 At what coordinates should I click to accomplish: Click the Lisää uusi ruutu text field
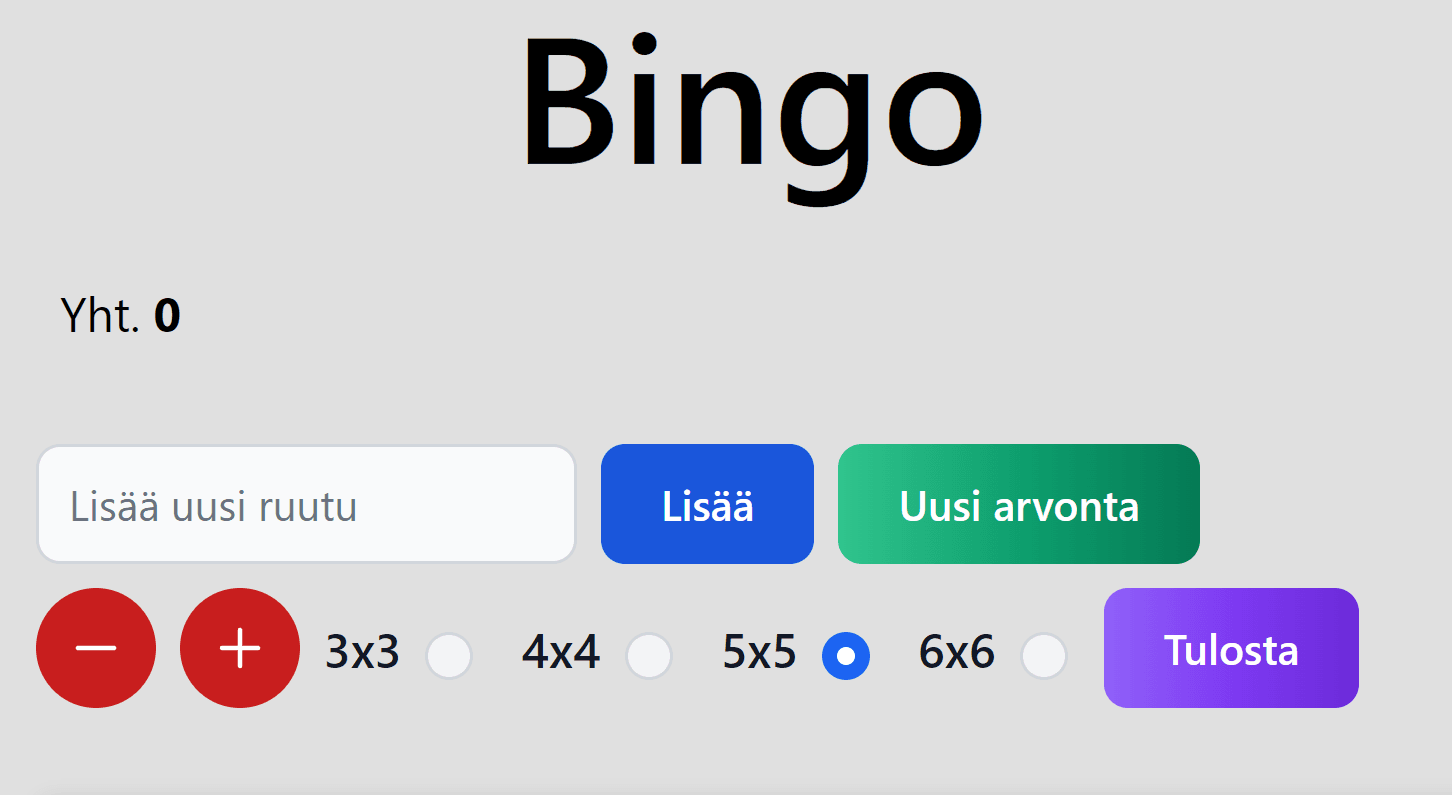[306, 504]
